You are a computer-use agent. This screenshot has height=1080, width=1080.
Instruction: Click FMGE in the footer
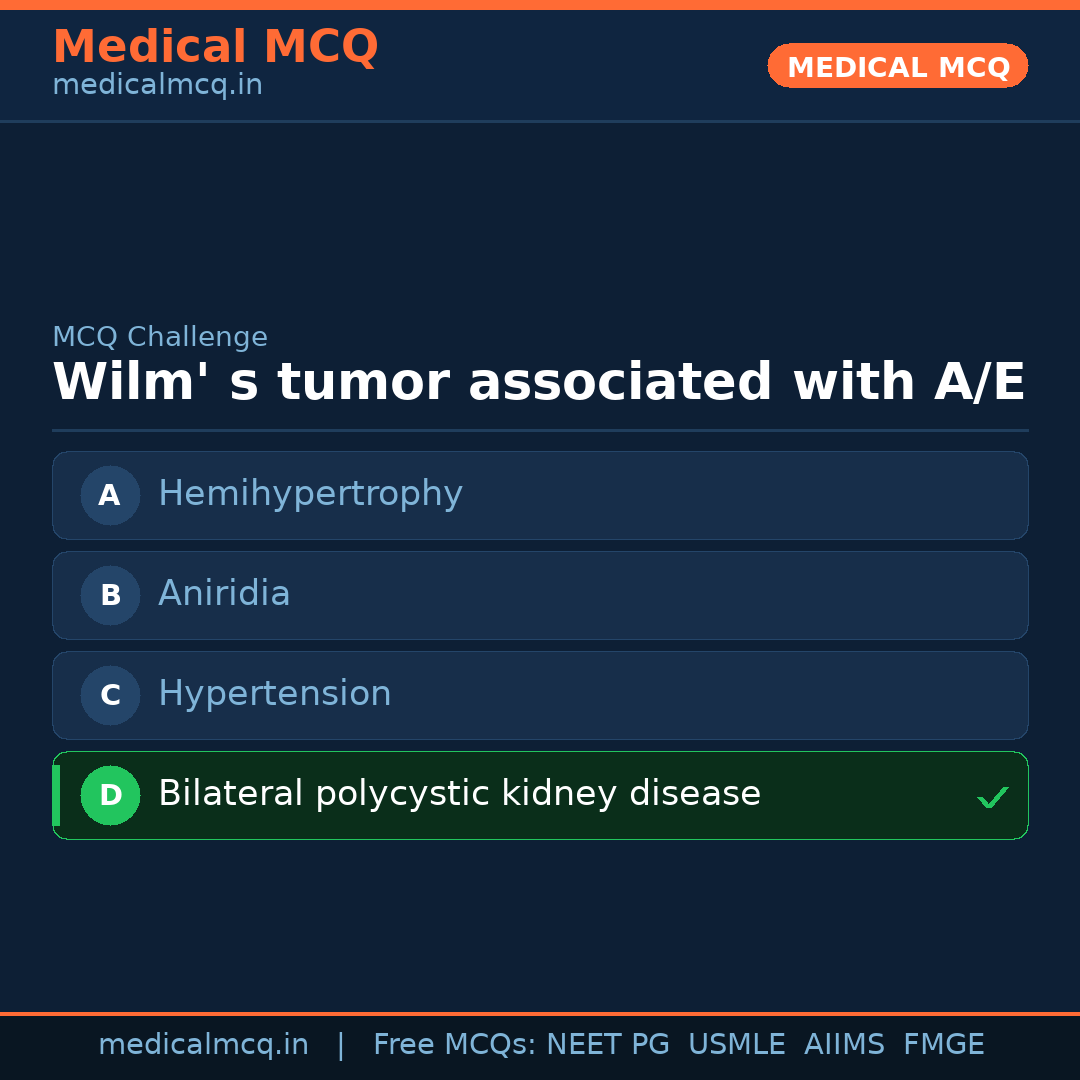[944, 1045]
